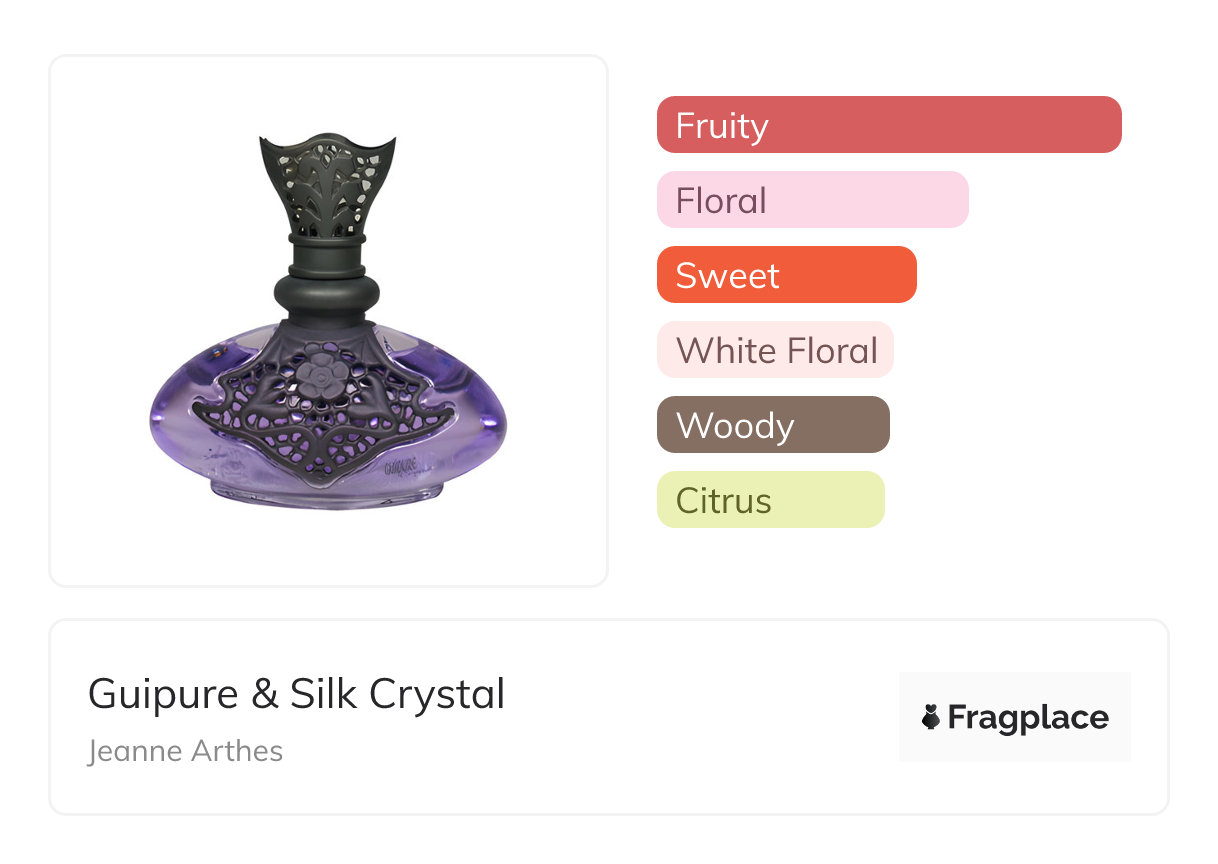Click the rounded collar ring on the bottle neck
The height and width of the screenshot is (864, 1218).
click(327, 291)
